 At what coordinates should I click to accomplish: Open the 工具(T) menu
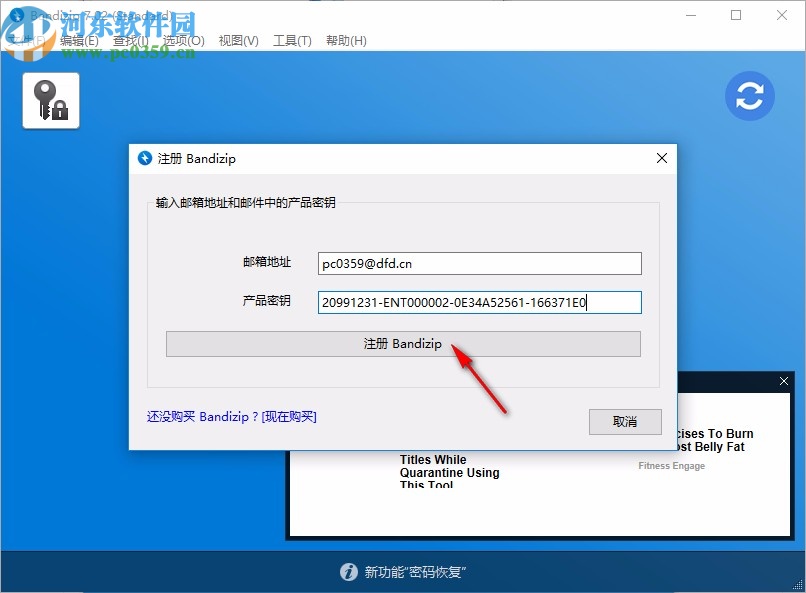[292, 40]
